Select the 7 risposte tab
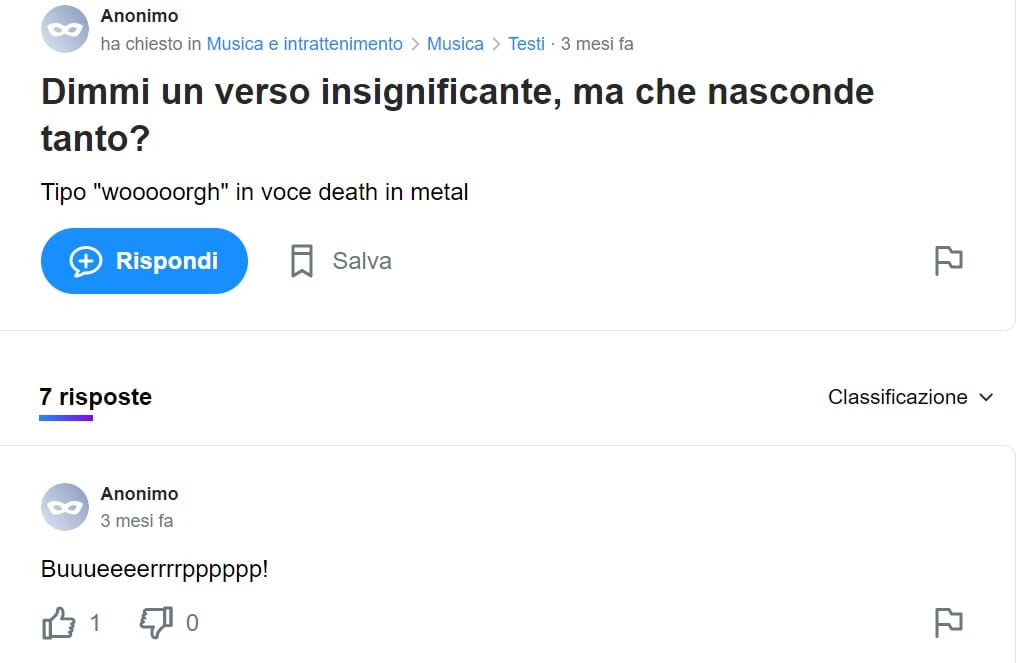Viewport: 1019px width, 663px height. coord(95,397)
